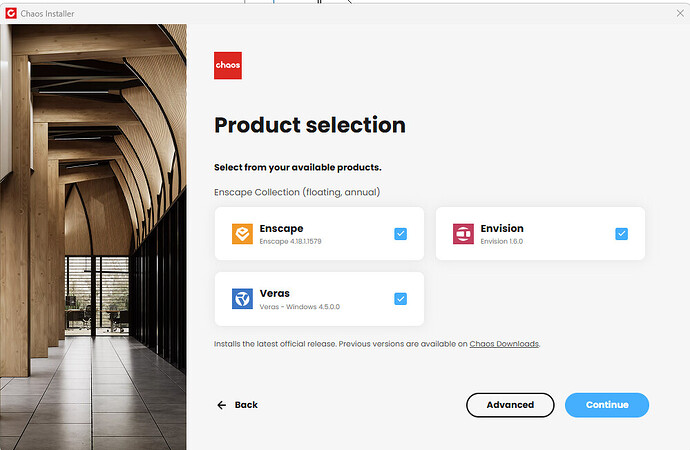
Task: Click the Back text label
Action: tap(246, 405)
